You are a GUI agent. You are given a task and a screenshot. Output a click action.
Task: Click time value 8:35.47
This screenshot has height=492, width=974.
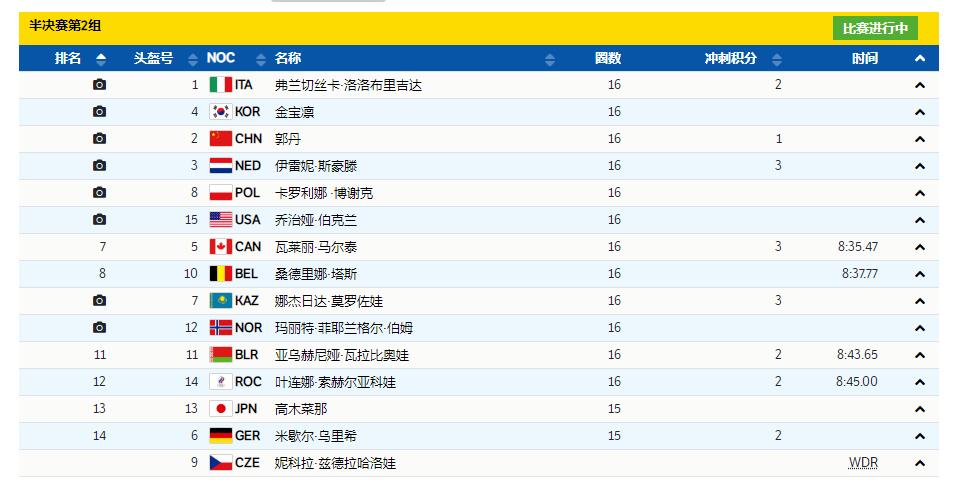[x=858, y=247]
